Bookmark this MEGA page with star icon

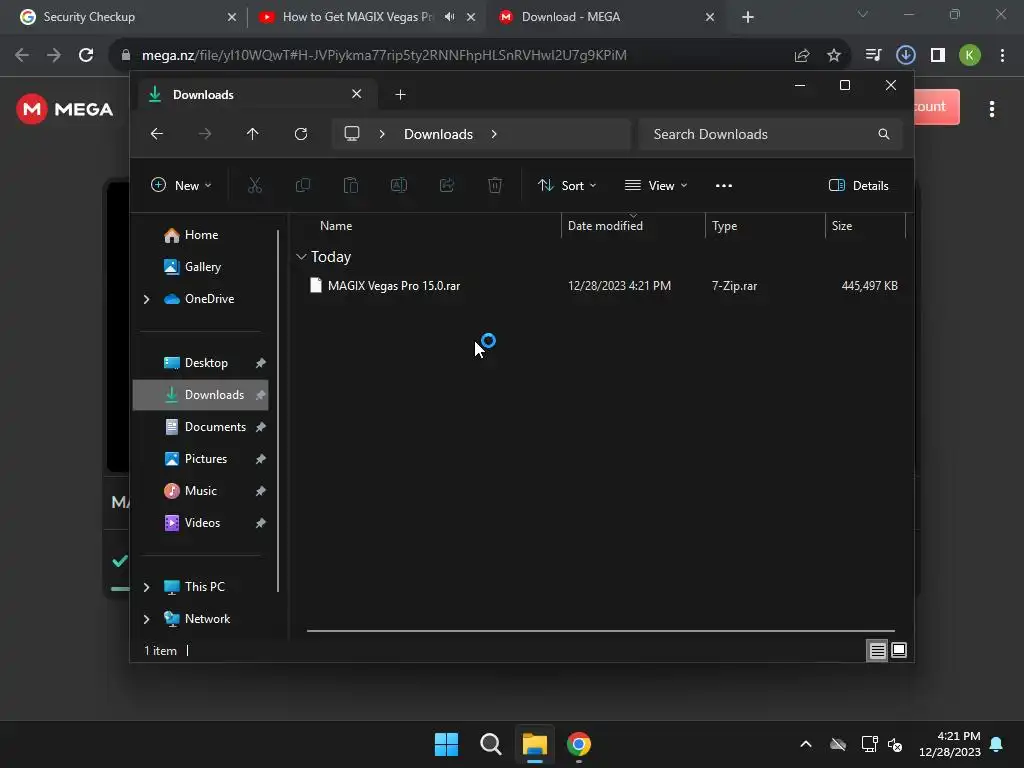(x=833, y=56)
